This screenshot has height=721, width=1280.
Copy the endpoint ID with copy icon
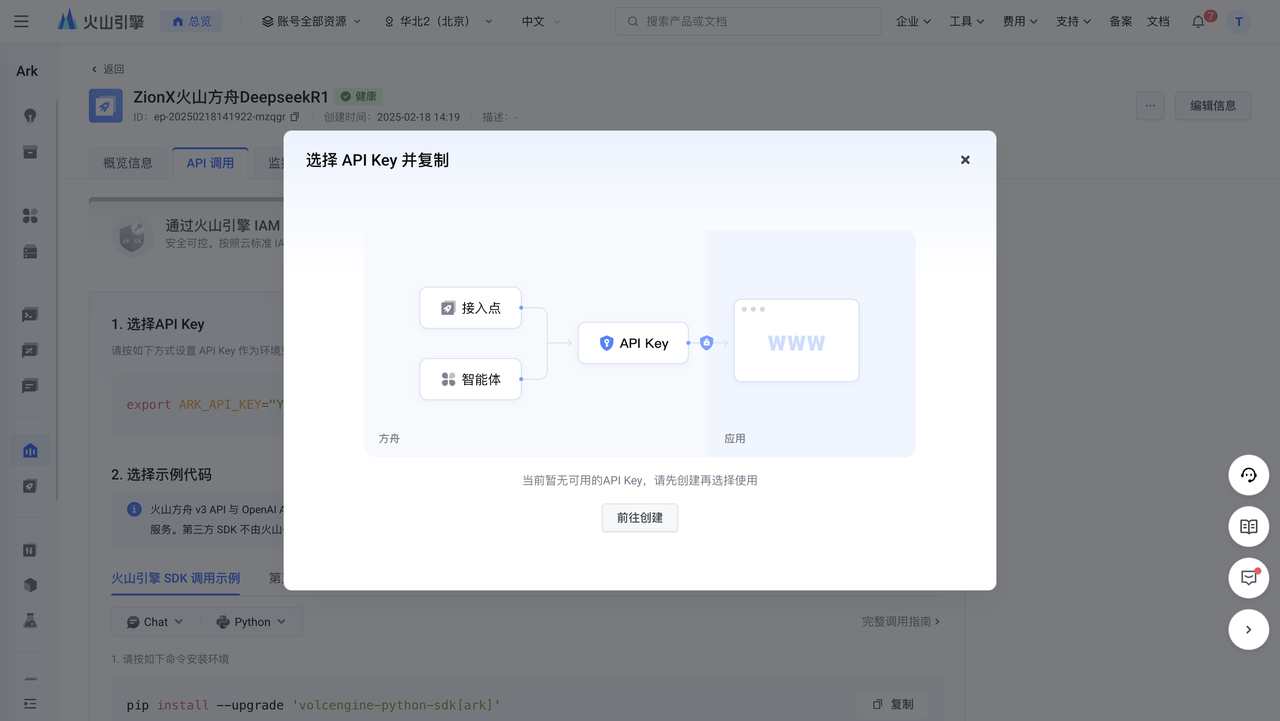pyautogui.click(x=295, y=117)
